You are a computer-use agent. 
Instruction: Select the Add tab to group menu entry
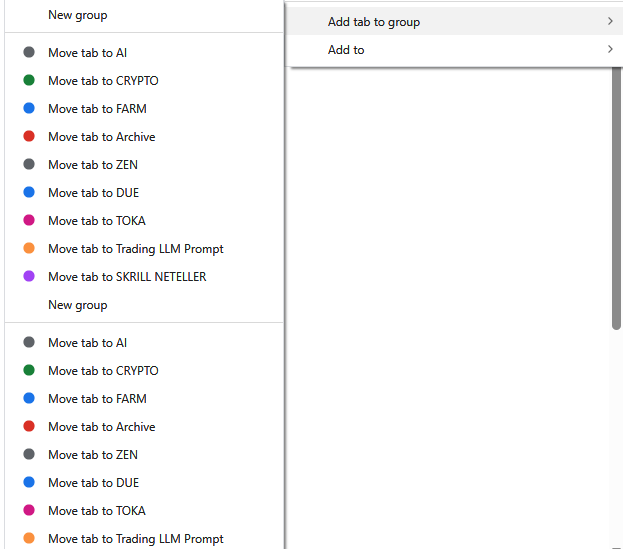(374, 22)
